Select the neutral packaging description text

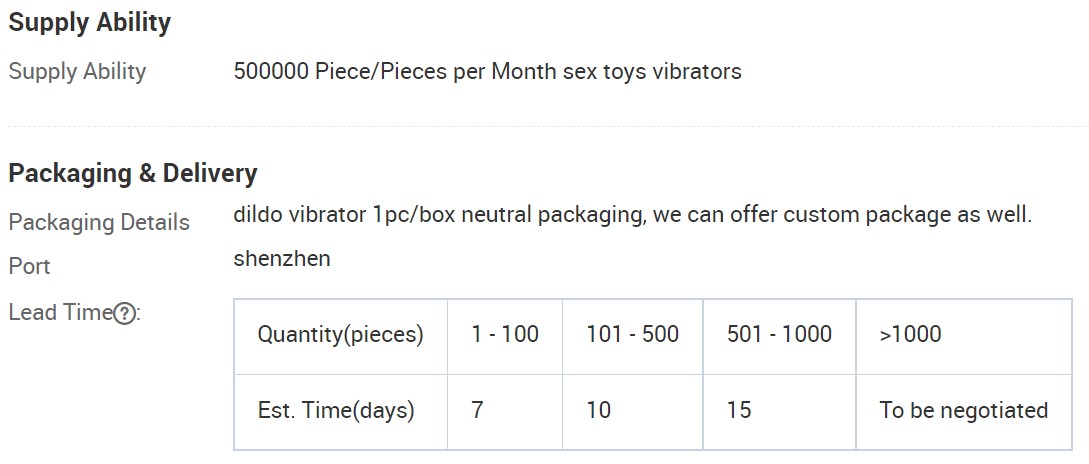click(x=633, y=215)
